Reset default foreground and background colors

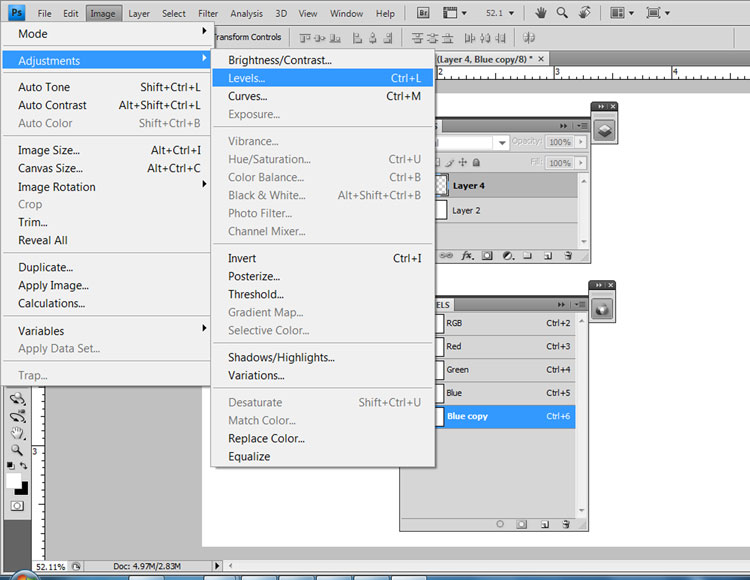(x=11, y=465)
